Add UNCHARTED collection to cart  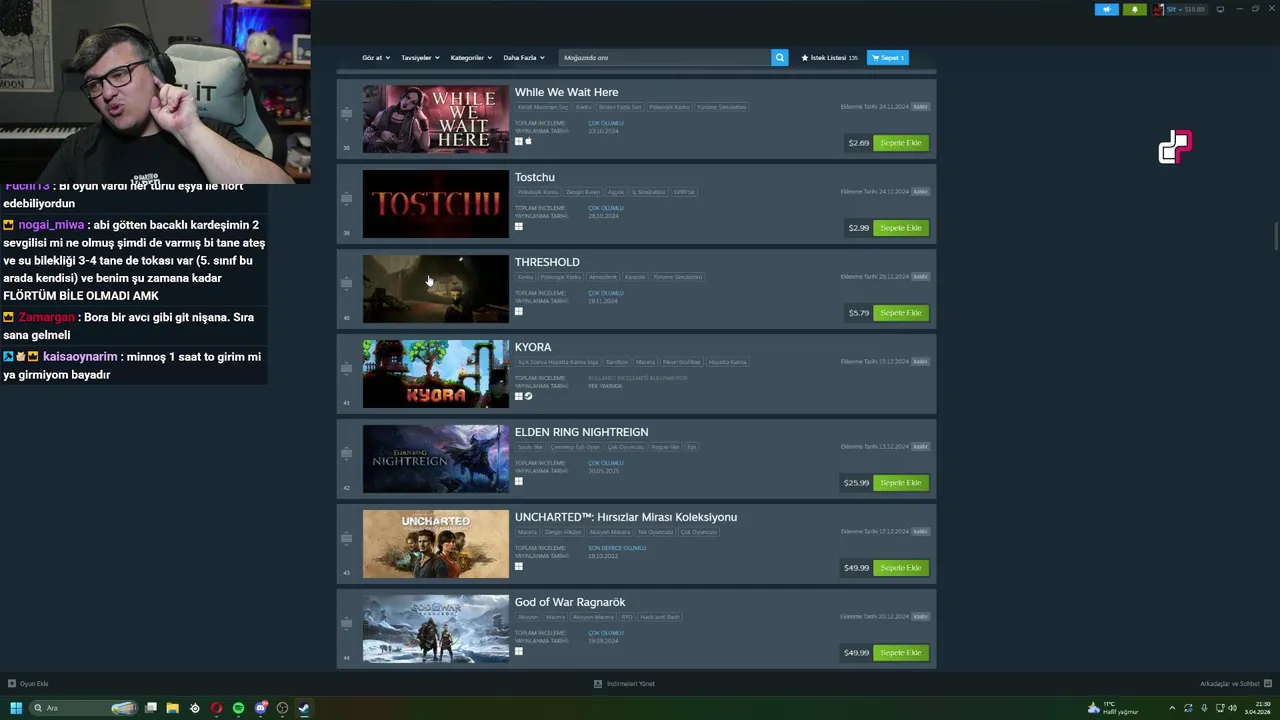[x=901, y=568]
